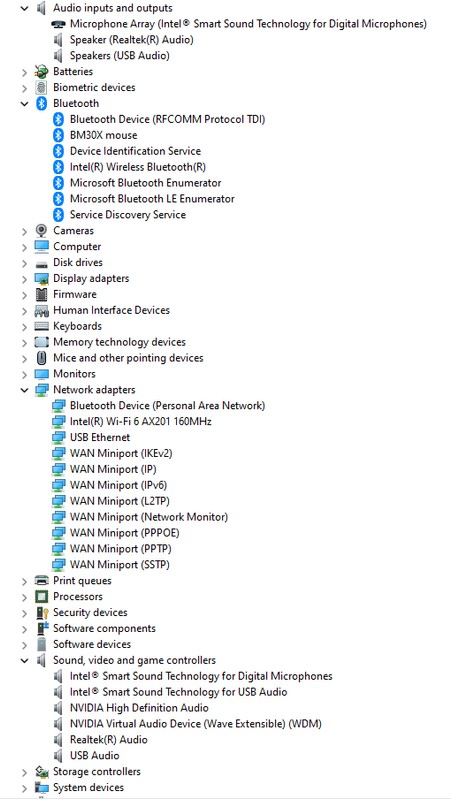Collapse the Bluetooth category
The width and height of the screenshot is (451, 799).
(24, 103)
